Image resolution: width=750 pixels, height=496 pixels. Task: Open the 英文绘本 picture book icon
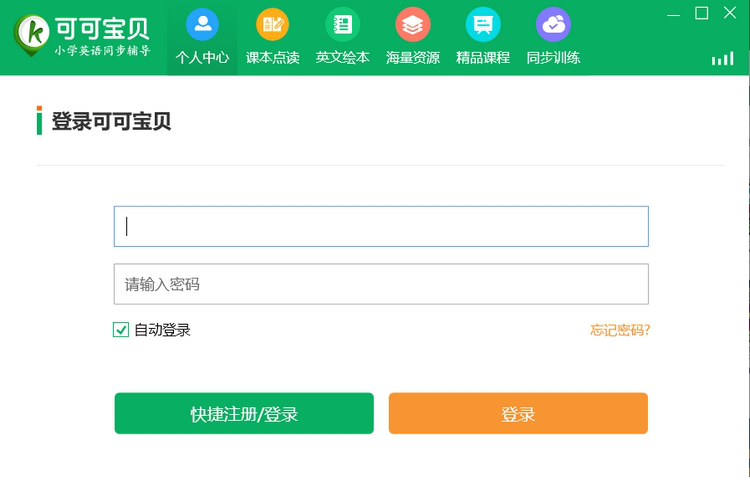[x=342, y=24]
